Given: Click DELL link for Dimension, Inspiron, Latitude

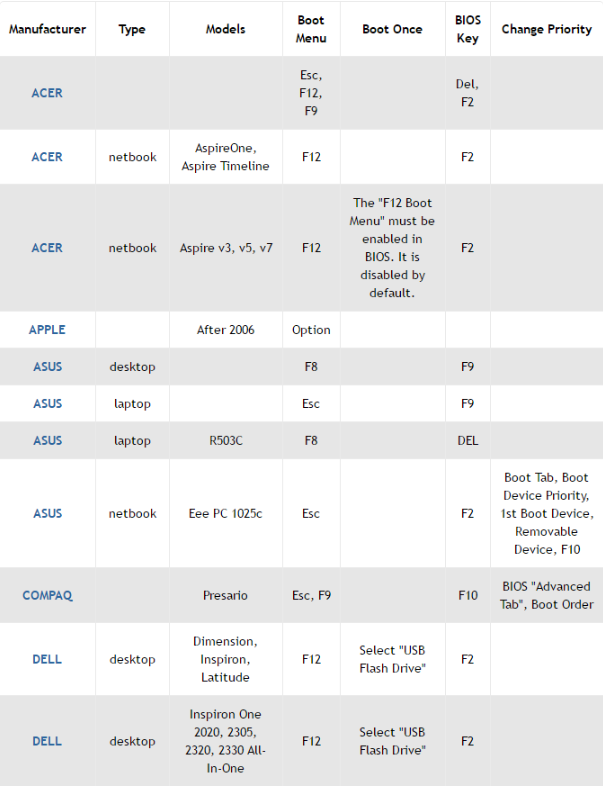Looking at the screenshot, I should pos(47,659).
